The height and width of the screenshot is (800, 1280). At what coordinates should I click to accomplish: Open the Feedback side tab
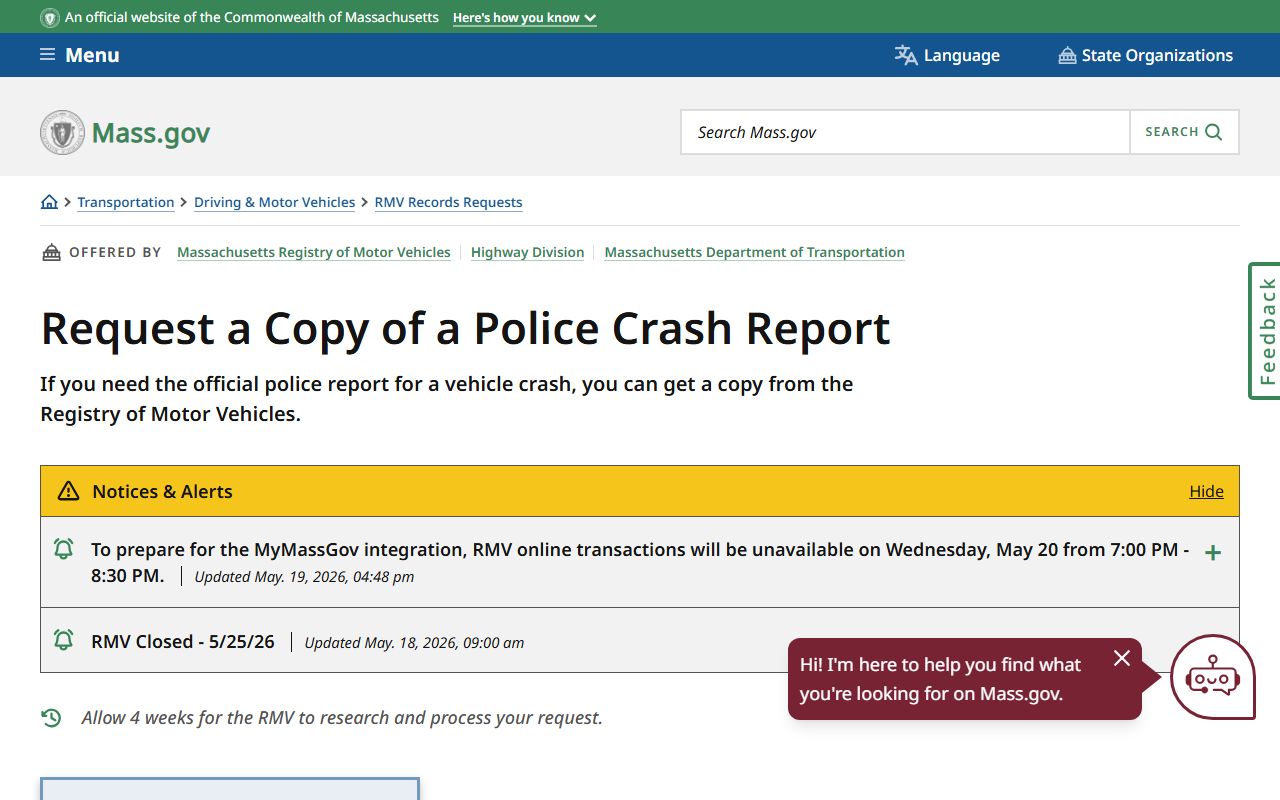(x=1265, y=331)
